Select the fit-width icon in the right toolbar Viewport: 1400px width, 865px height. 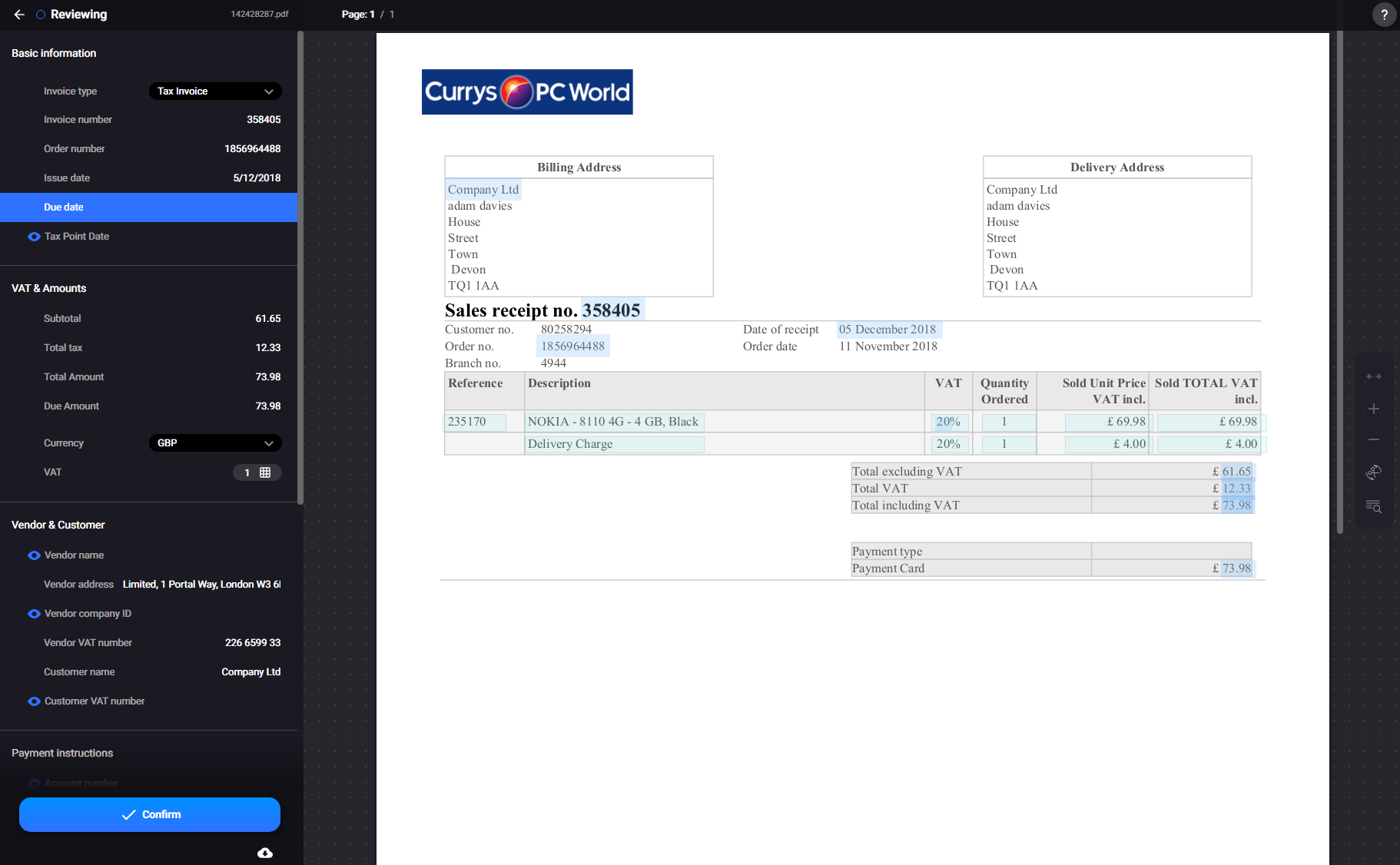click(1374, 376)
